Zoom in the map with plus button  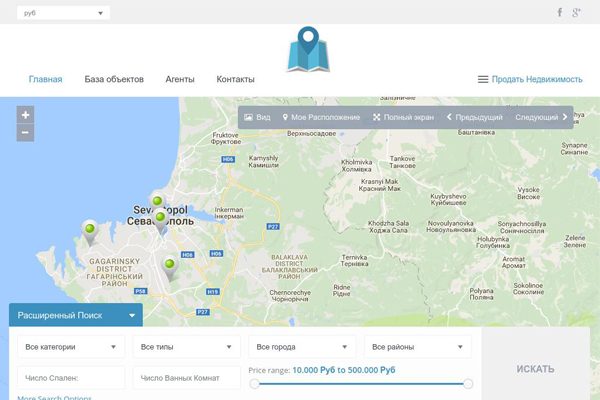point(25,115)
